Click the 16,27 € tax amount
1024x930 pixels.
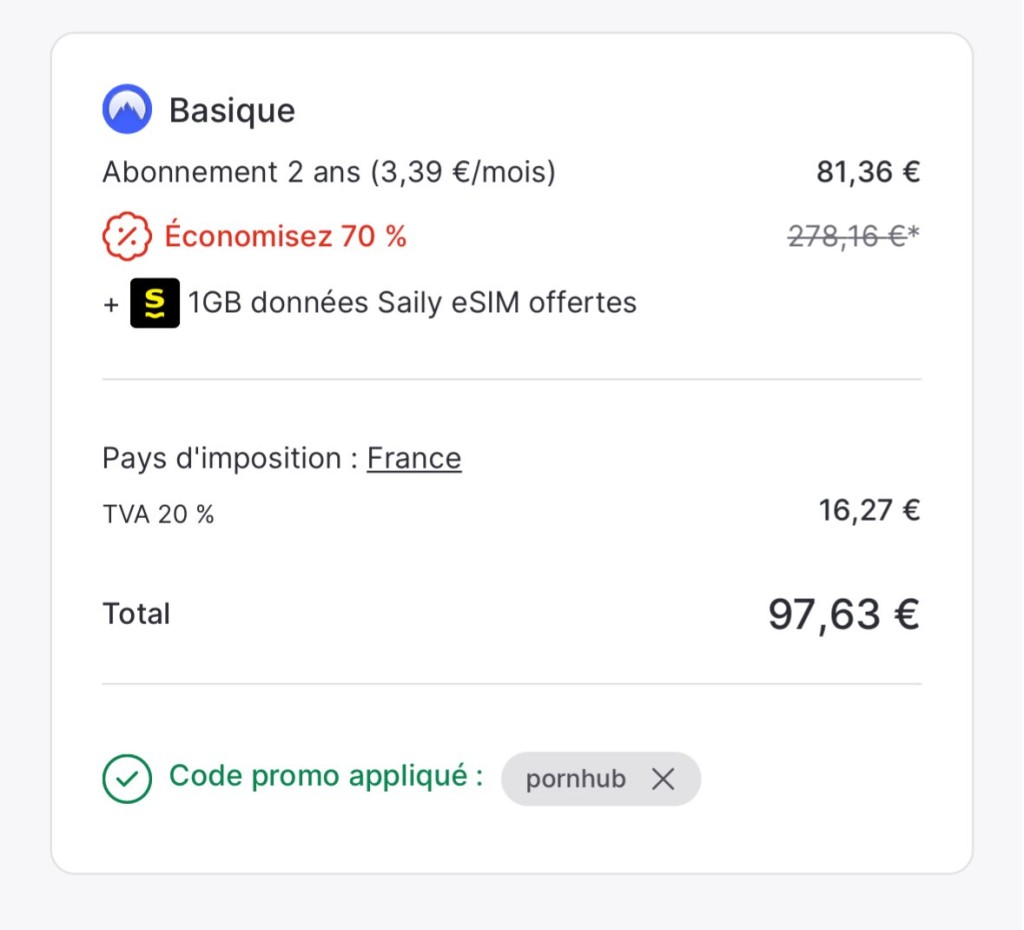point(869,511)
